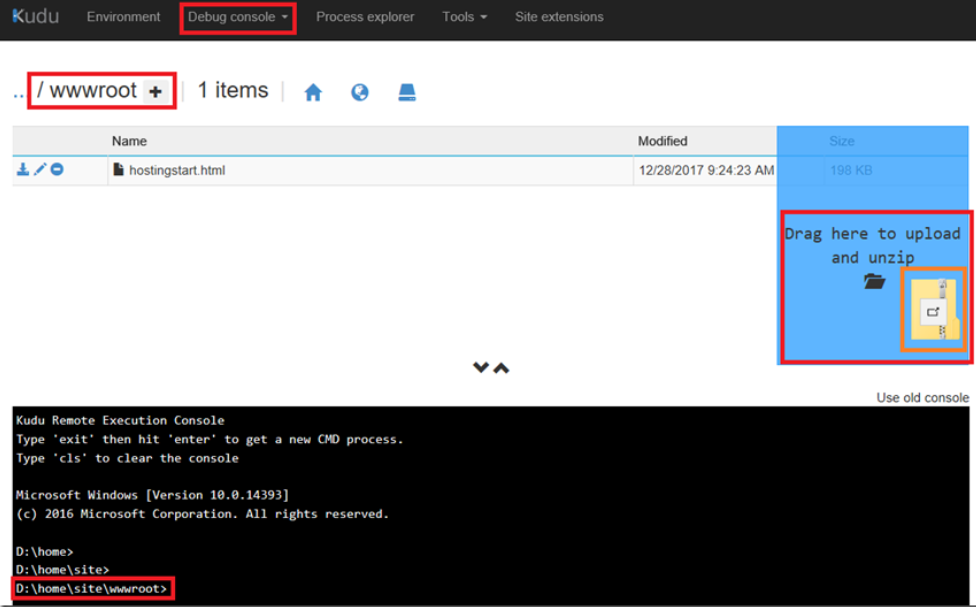976x607 pixels.
Task: Open the Environment page
Action: tap(123, 17)
